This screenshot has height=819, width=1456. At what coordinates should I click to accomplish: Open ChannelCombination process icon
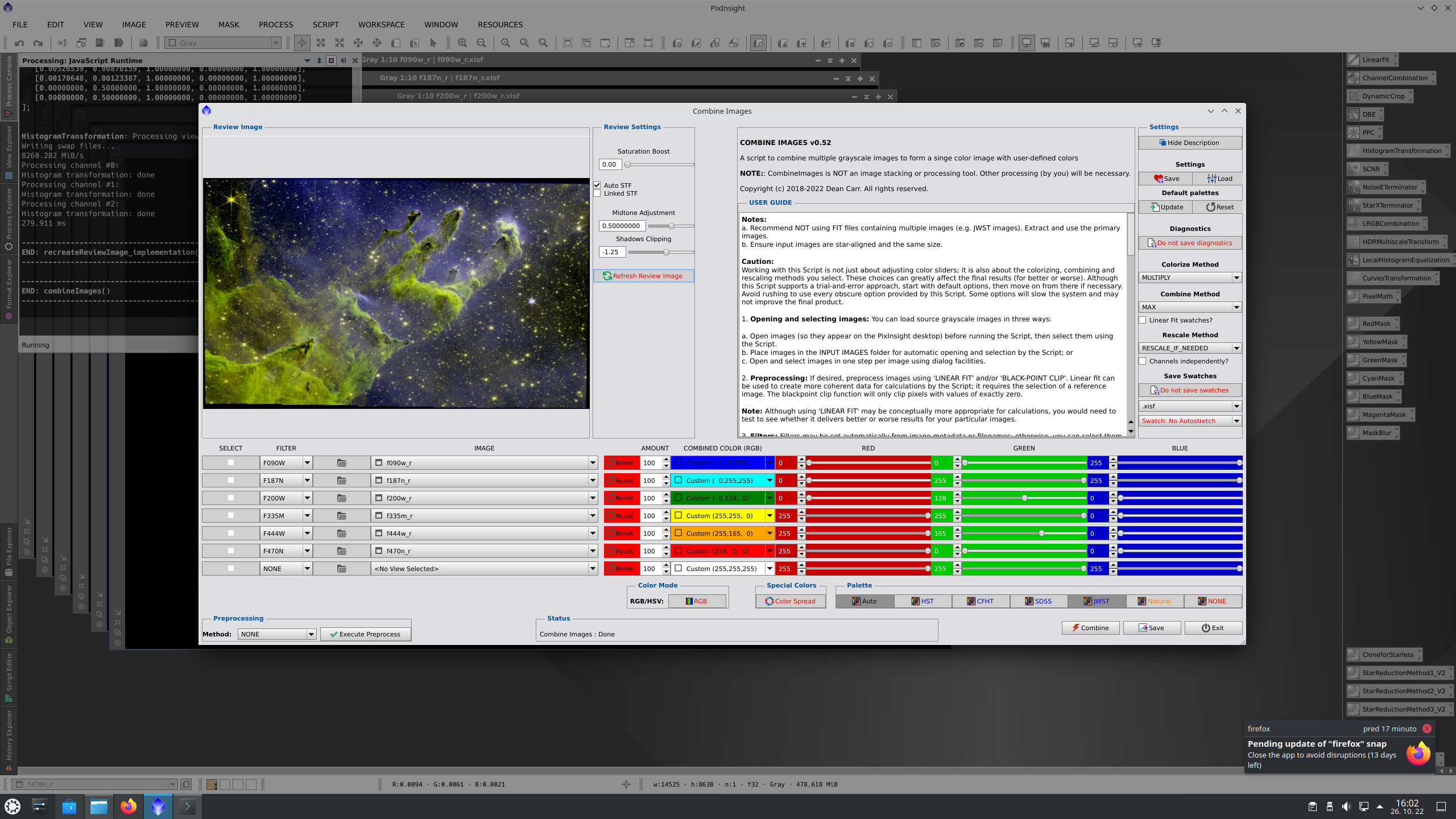tap(1391, 78)
